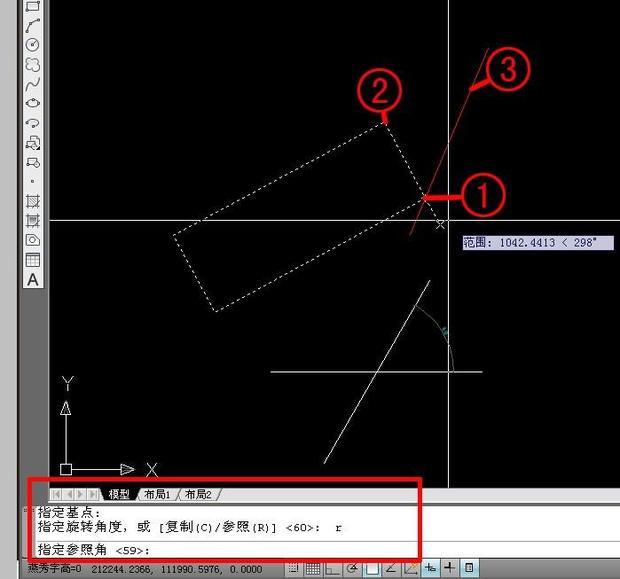Viewport: 620px width, 579px height.
Task: Toggle Polar tracking in status bar
Action: [352, 569]
